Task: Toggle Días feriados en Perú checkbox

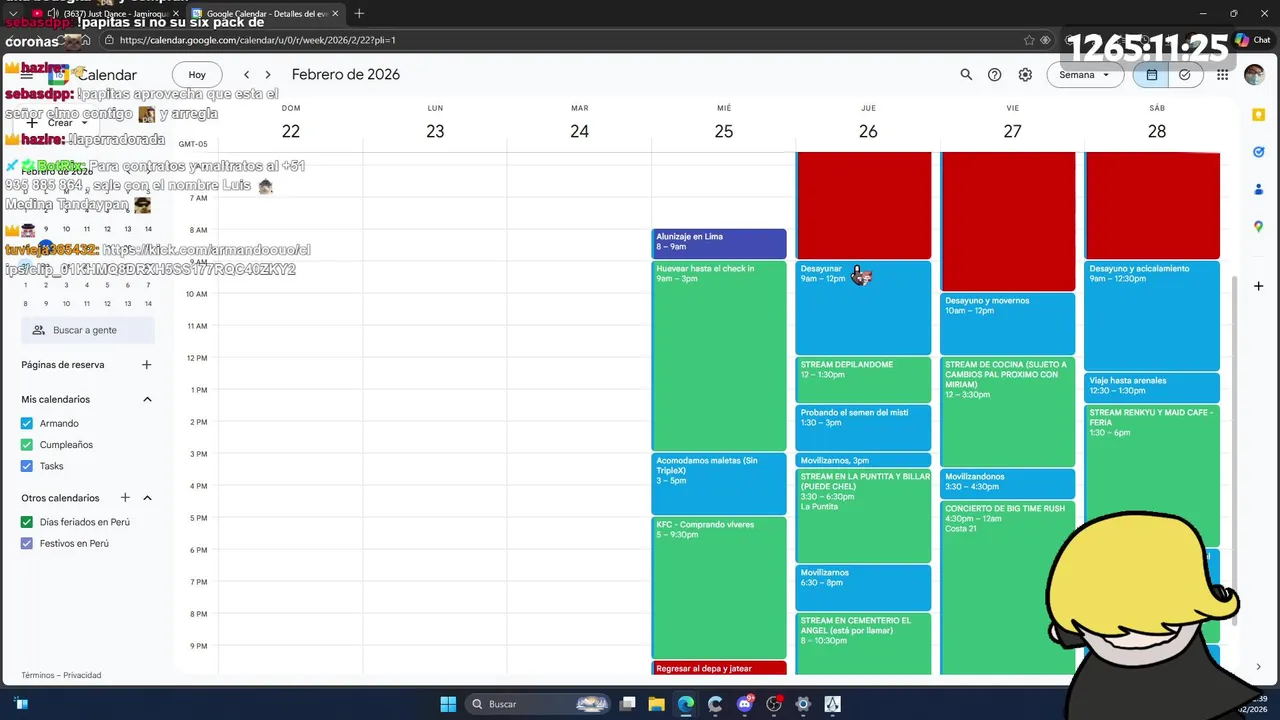Action: coord(27,522)
